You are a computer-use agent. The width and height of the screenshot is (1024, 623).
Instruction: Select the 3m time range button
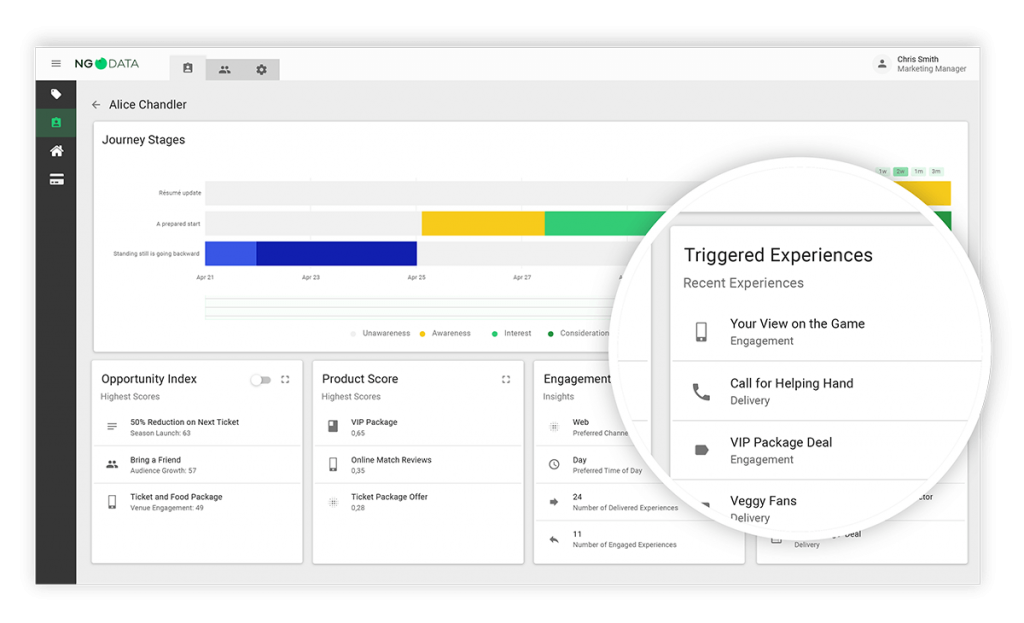click(936, 172)
